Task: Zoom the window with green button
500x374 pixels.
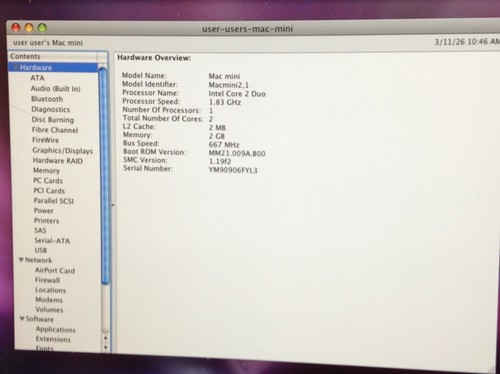Action: click(42, 27)
